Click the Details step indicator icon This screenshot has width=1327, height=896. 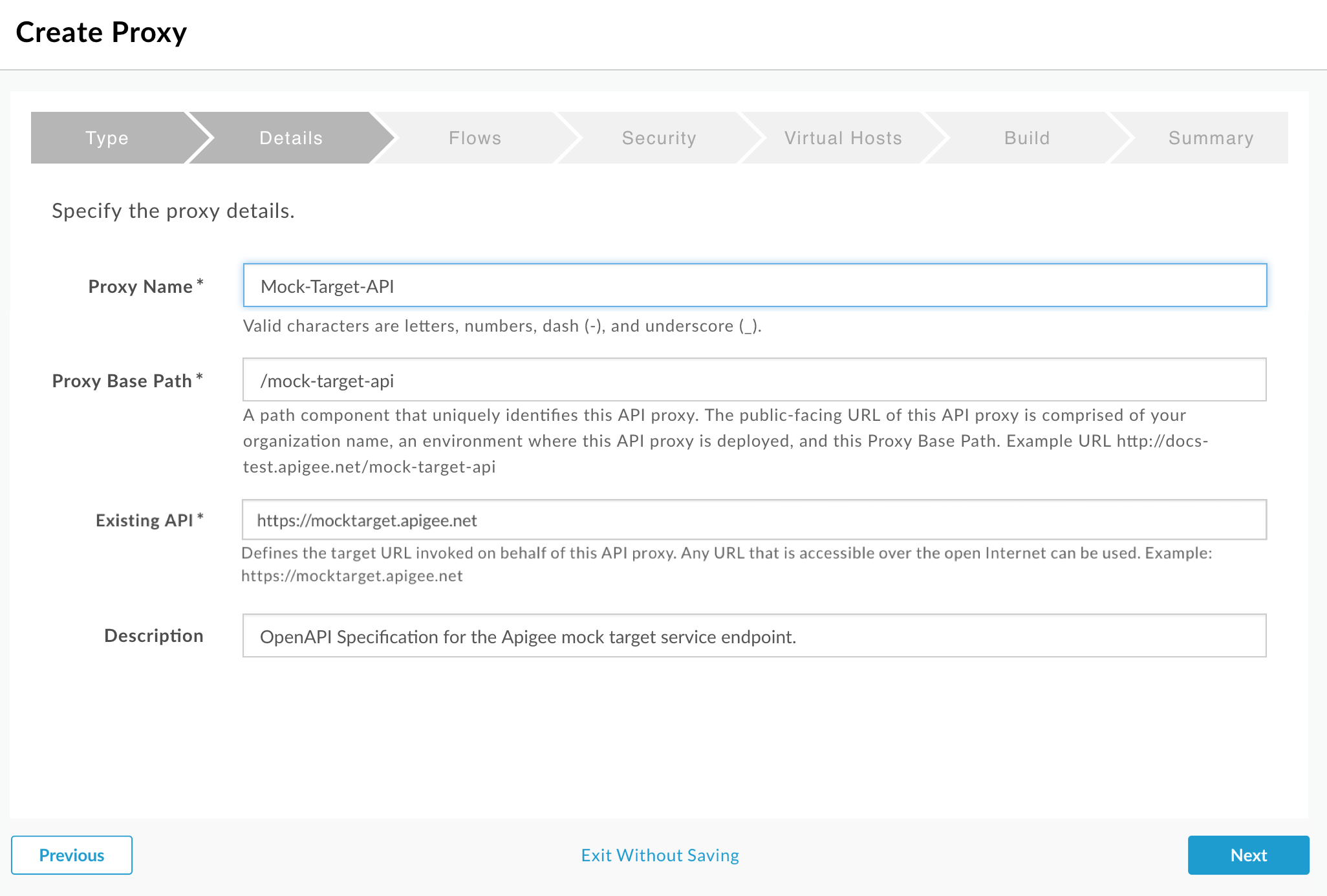pyautogui.click(x=290, y=138)
